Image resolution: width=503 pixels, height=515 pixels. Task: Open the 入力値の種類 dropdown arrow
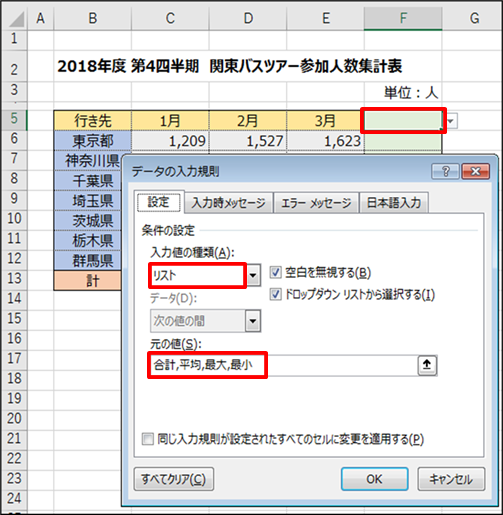pyautogui.click(x=253, y=275)
